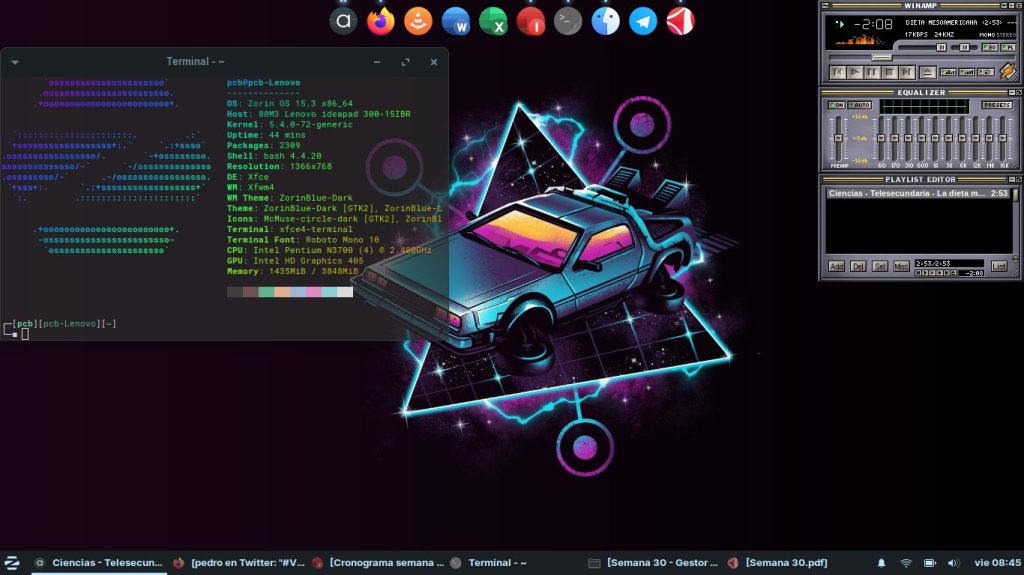Screen dimensions: 1024x575
Task: Click the playlist Add button
Action: click(x=836, y=266)
